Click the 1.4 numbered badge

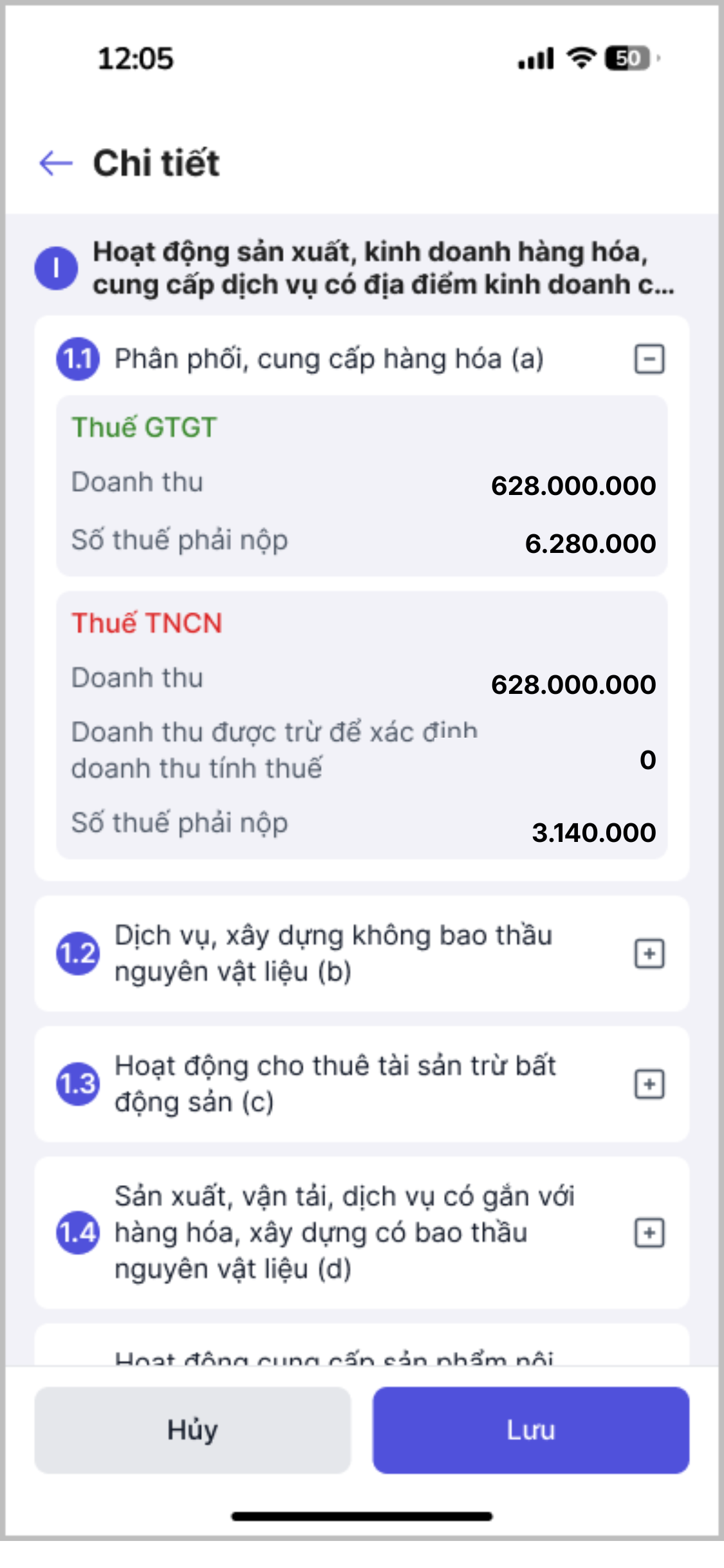tap(78, 1233)
